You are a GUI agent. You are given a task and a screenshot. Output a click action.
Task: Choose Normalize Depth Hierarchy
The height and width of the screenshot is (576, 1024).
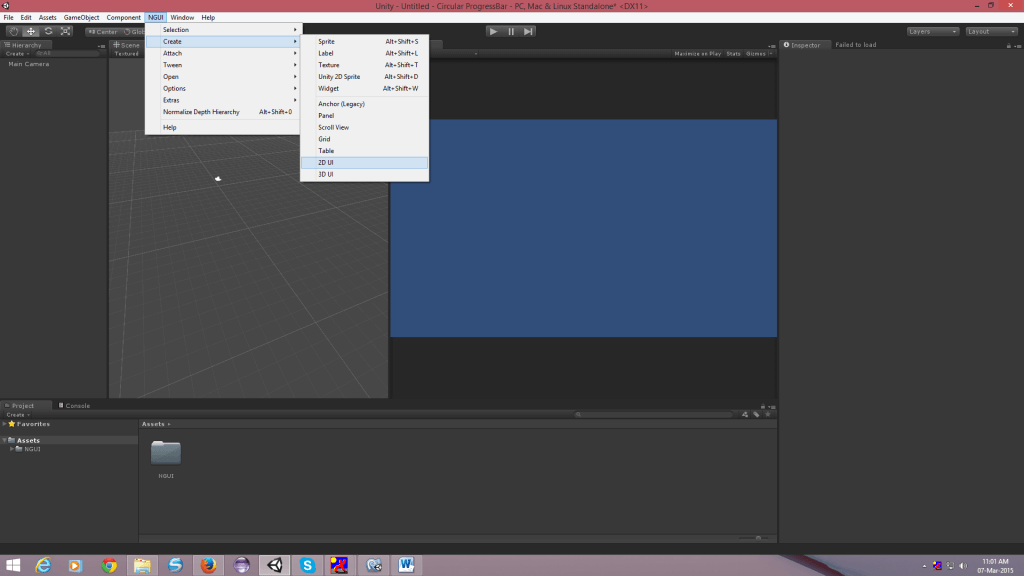[223, 112]
